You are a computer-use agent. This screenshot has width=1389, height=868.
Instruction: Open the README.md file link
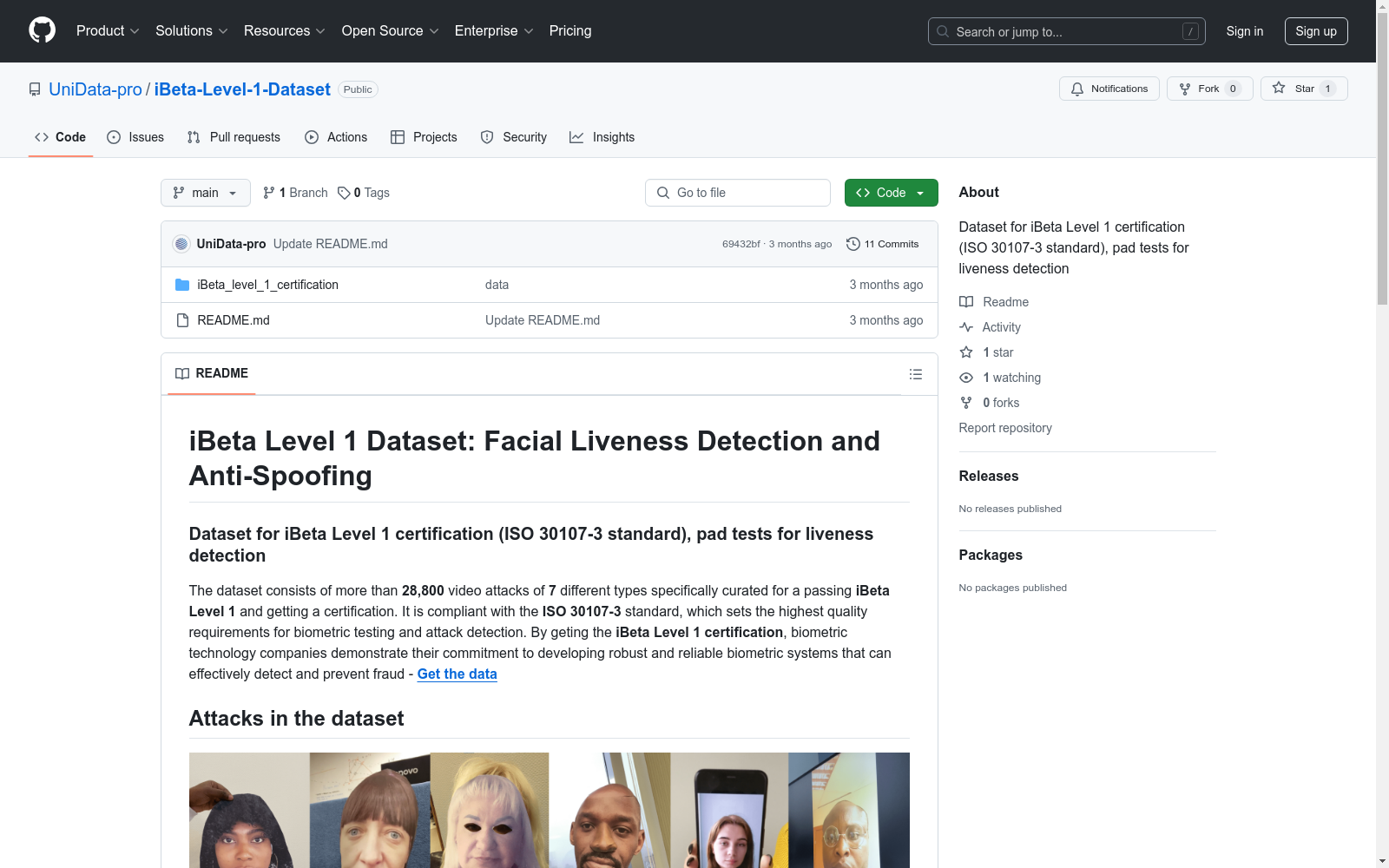(x=234, y=320)
